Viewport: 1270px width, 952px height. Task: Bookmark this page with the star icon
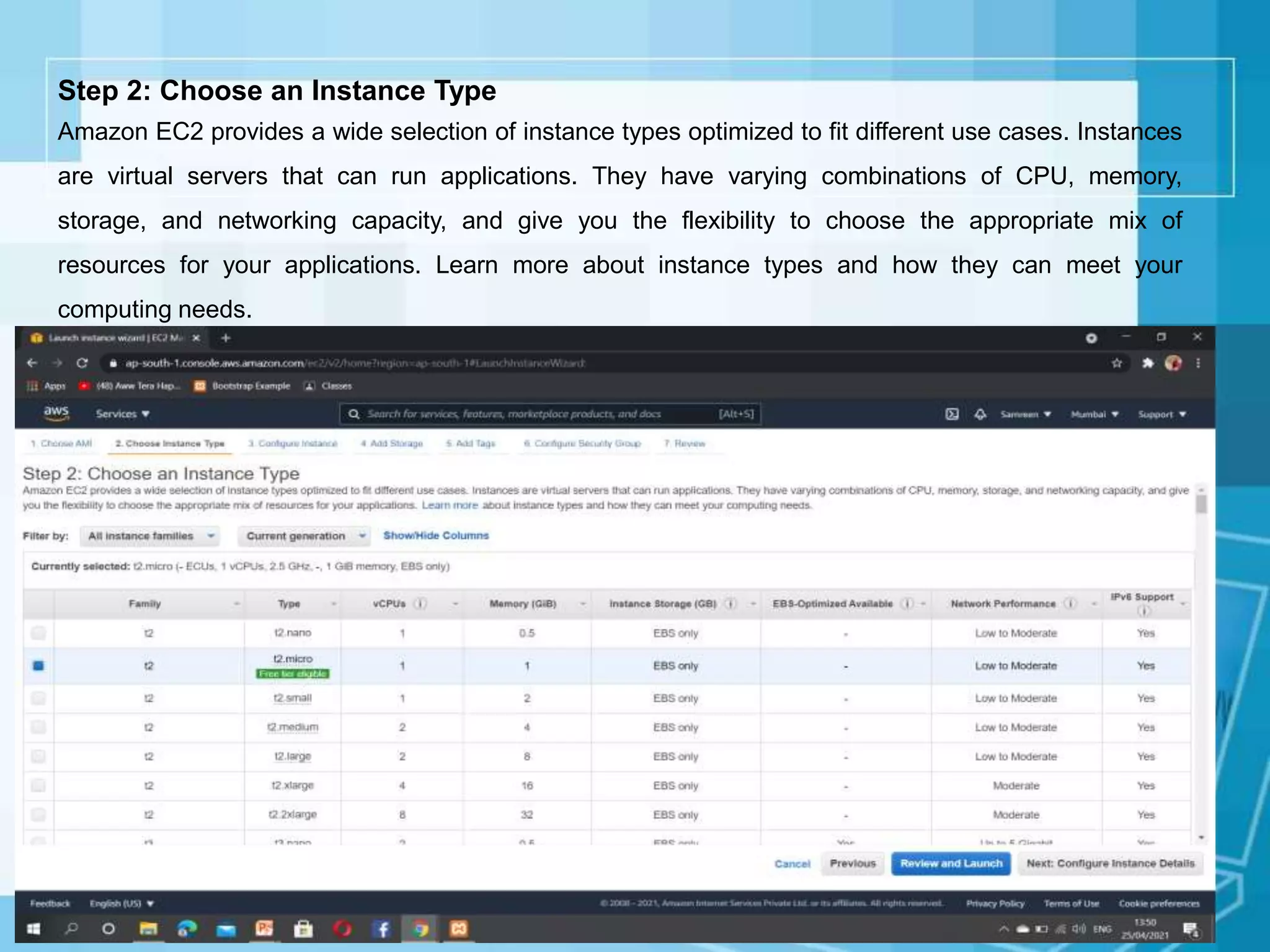coord(1117,363)
